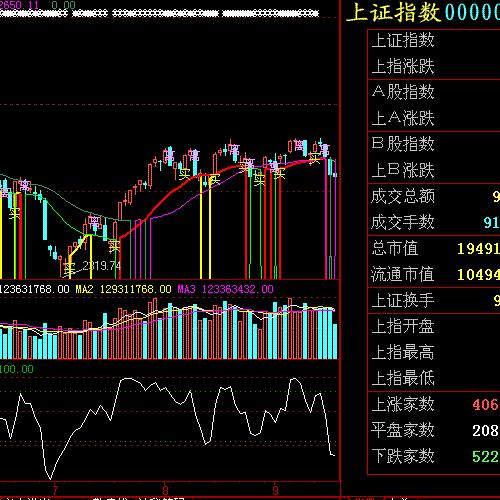Screen dimensions: 500x500
Task: Open the 成交手数 volume row
Action: (x=434, y=222)
